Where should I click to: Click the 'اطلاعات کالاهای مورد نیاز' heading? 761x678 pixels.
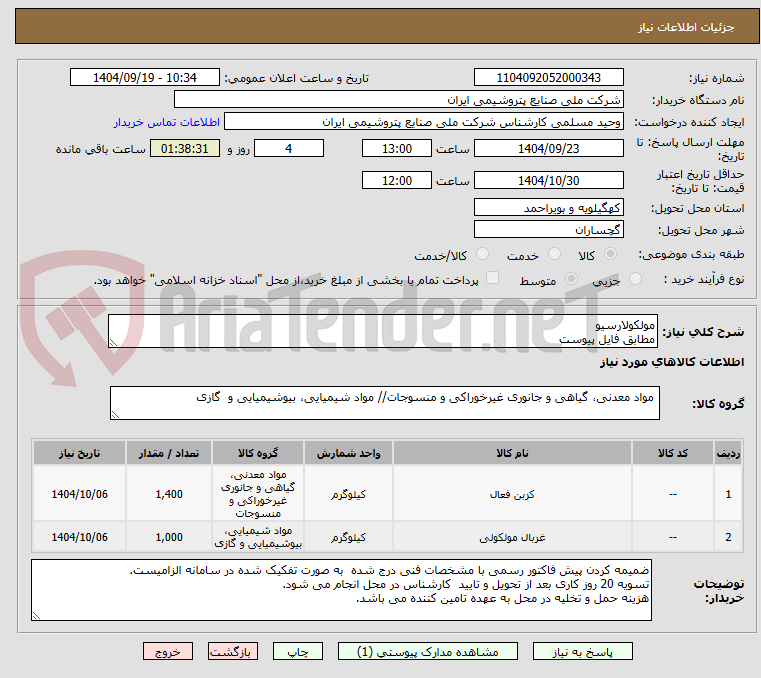pos(671,363)
